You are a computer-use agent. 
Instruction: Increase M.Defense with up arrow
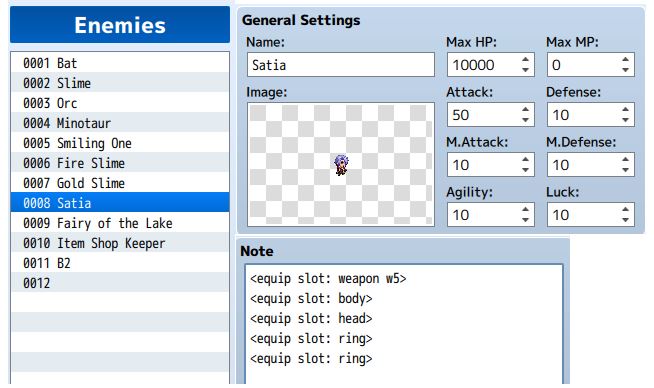(625, 160)
